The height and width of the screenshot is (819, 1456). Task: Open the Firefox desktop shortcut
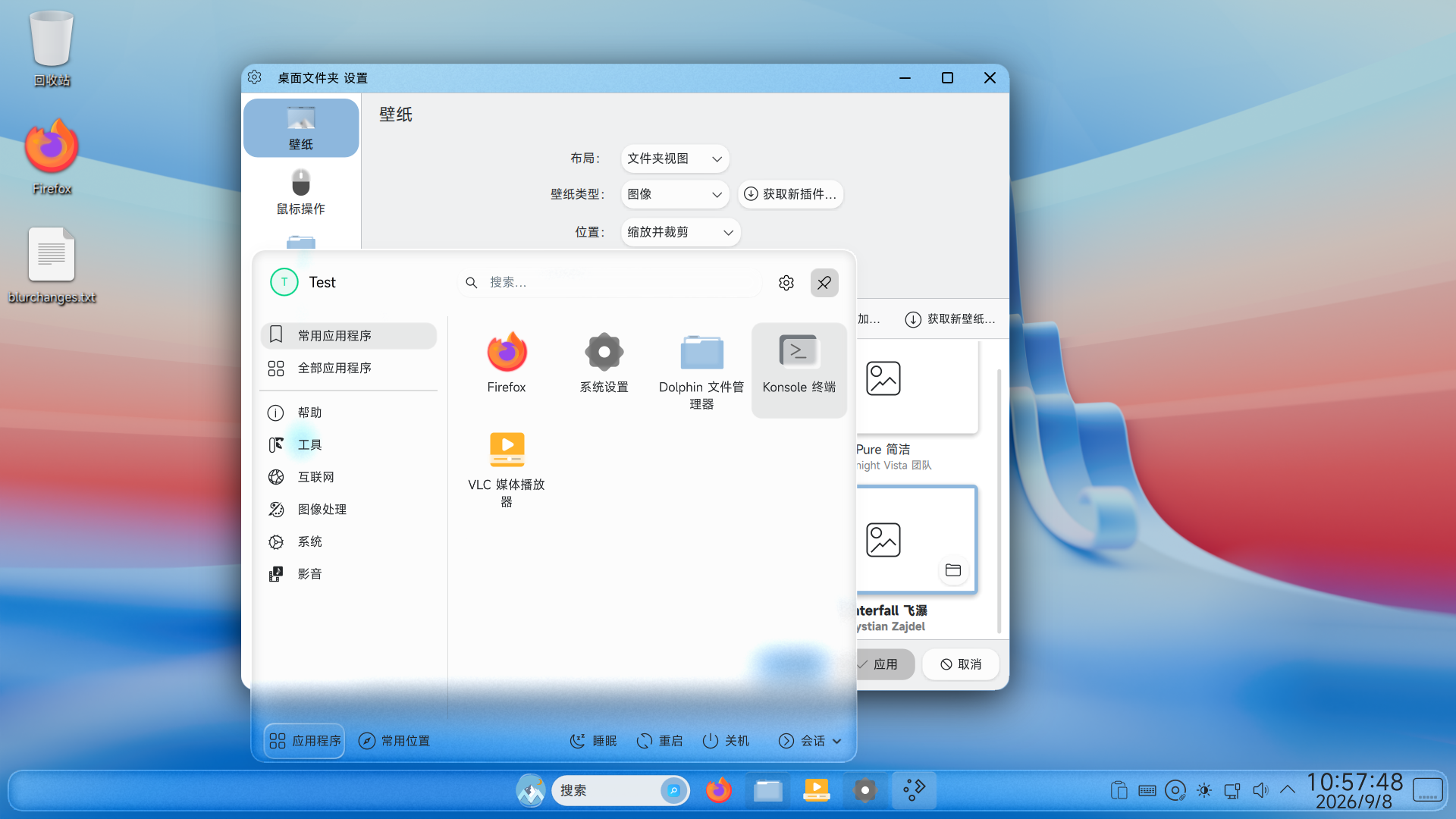[x=52, y=157]
